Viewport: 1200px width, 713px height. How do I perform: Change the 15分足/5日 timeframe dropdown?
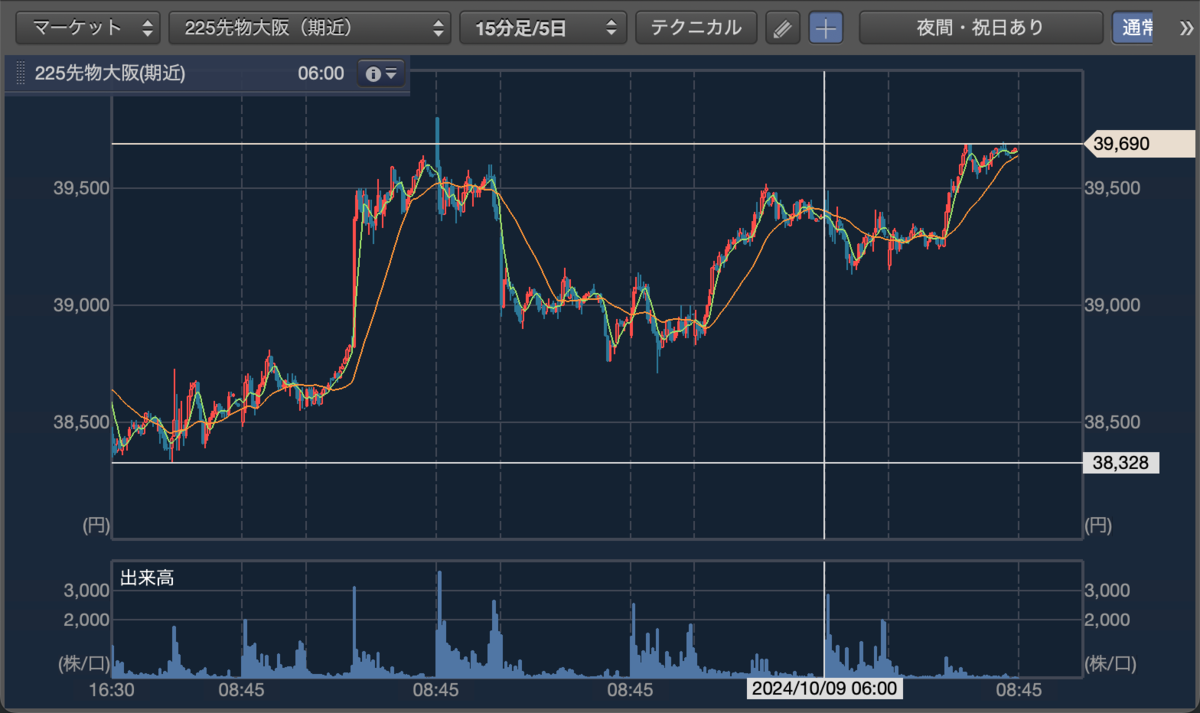543,28
